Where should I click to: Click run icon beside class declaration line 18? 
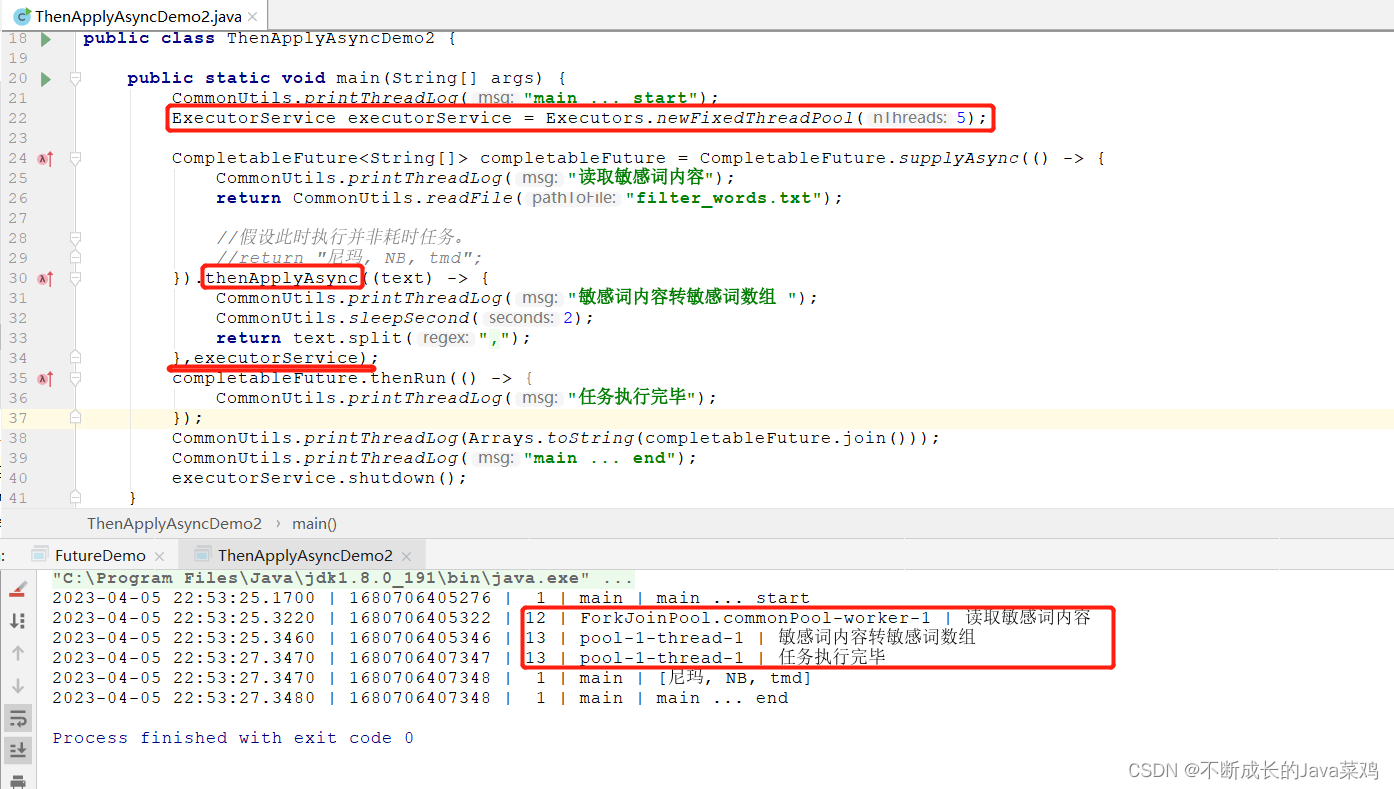coord(45,38)
